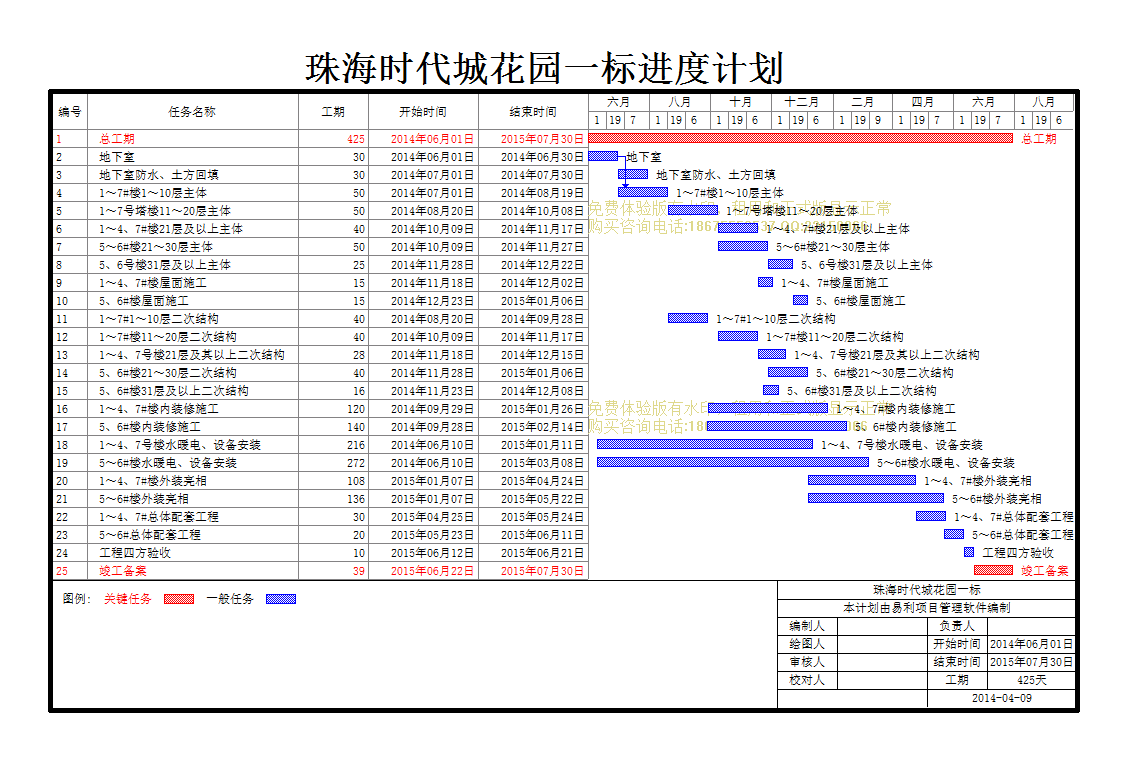
Task: Click the 六月 timeline header at the left
Action: pos(618,102)
